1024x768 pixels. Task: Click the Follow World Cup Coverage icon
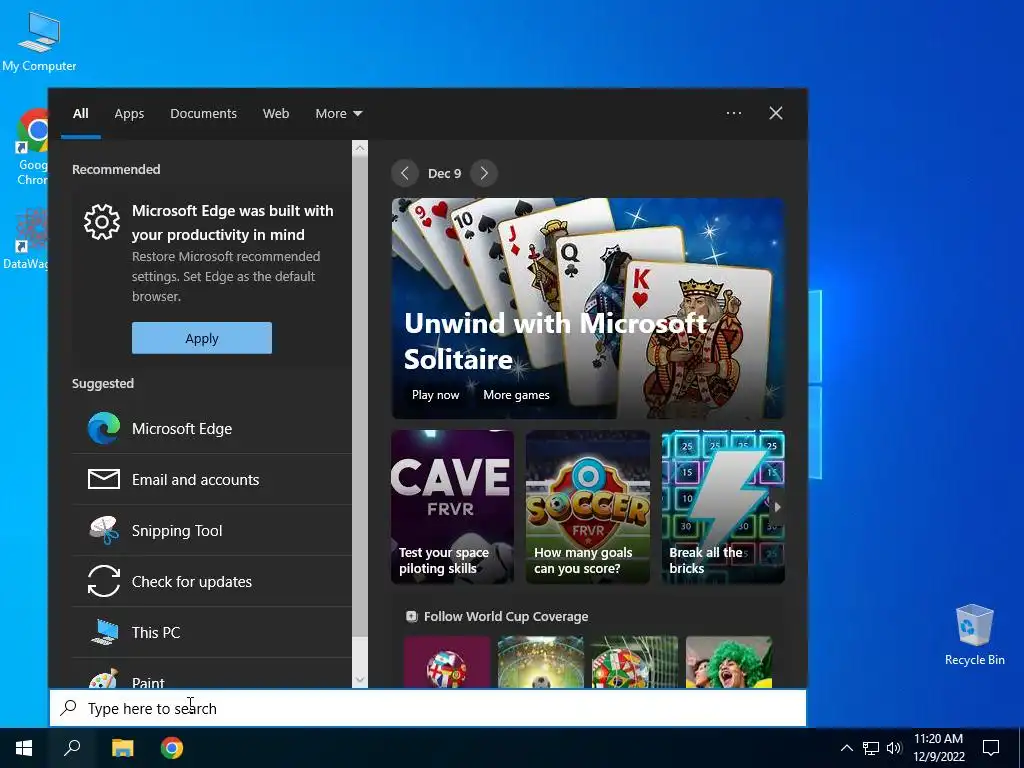pos(411,616)
